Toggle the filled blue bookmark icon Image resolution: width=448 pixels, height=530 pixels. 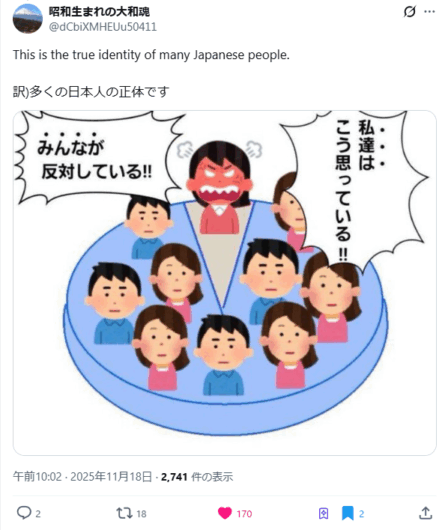pos(347,513)
